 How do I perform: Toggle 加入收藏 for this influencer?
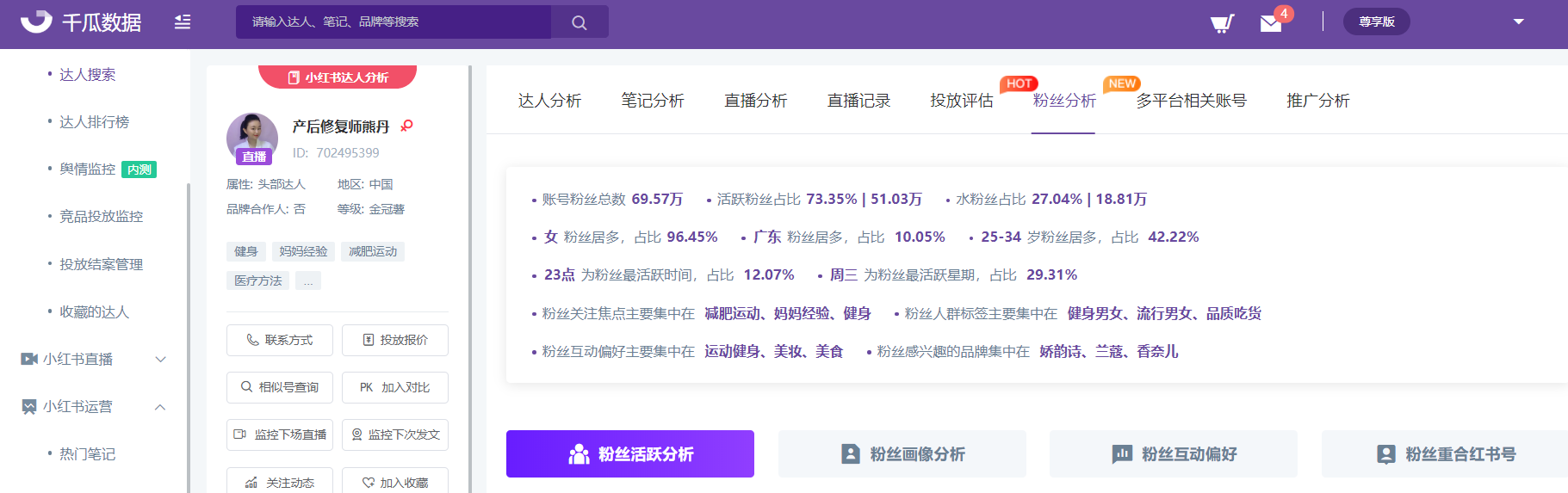point(395,482)
